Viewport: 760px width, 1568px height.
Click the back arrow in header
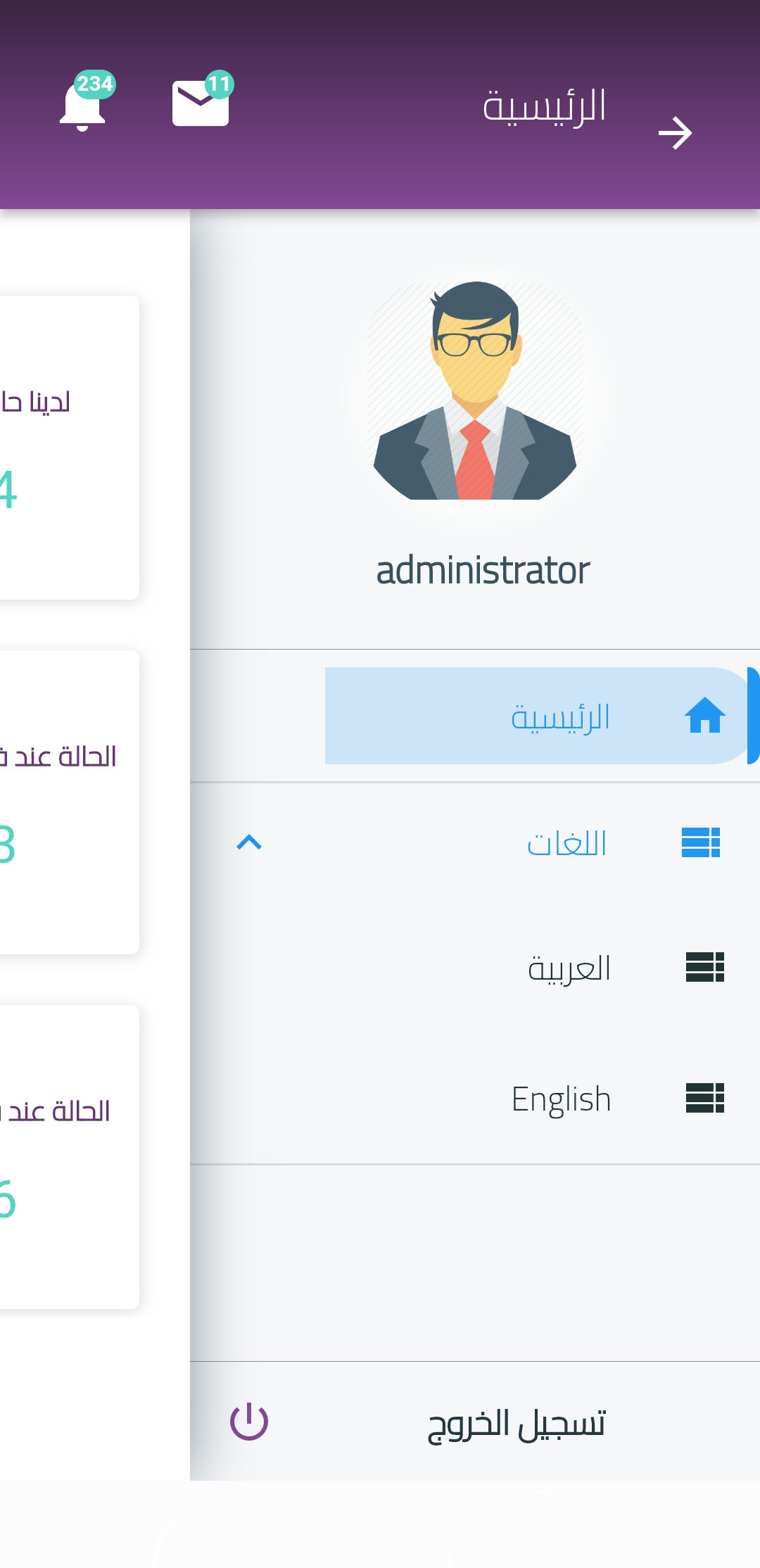[x=675, y=133]
